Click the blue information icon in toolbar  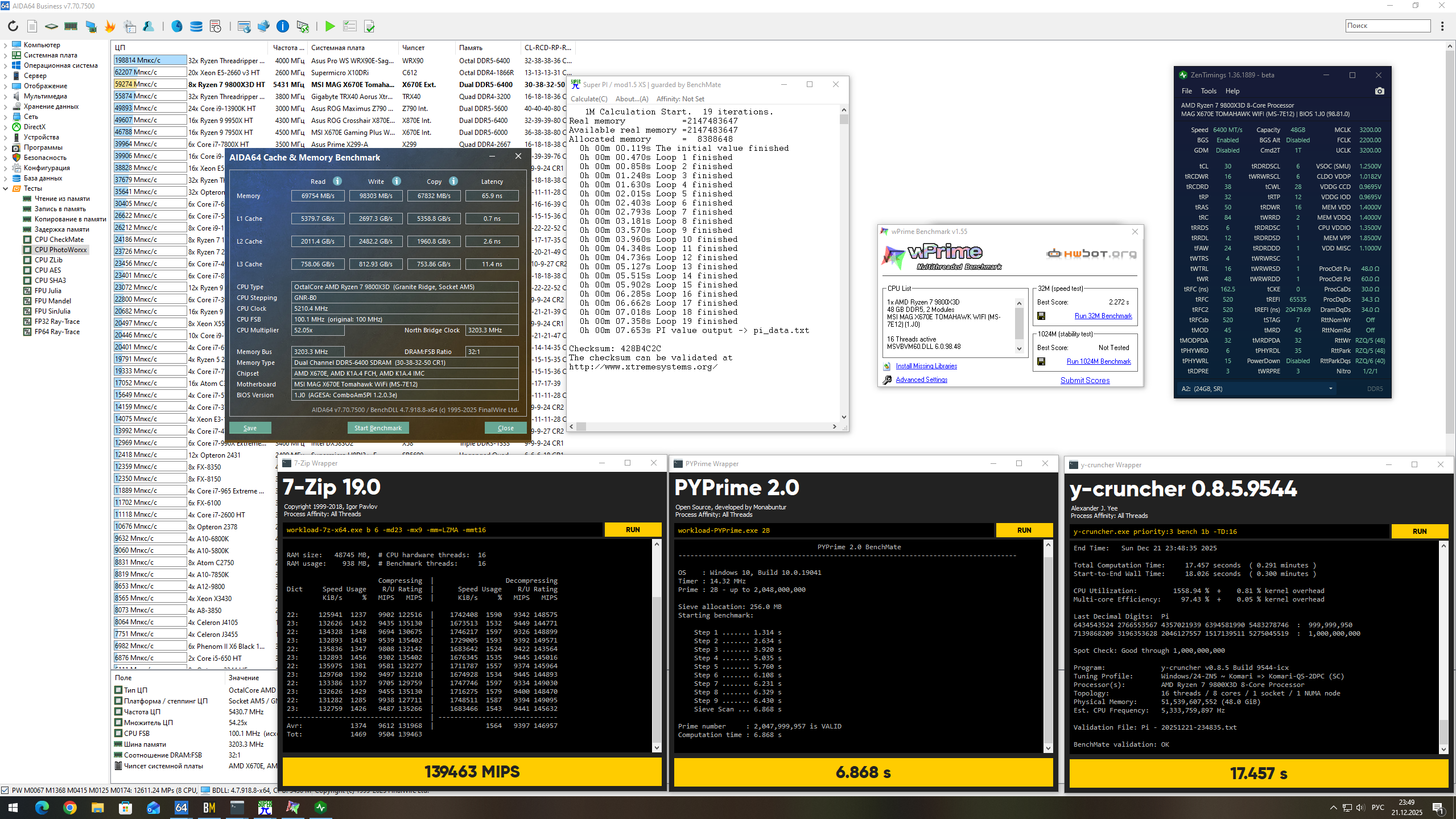[282, 26]
